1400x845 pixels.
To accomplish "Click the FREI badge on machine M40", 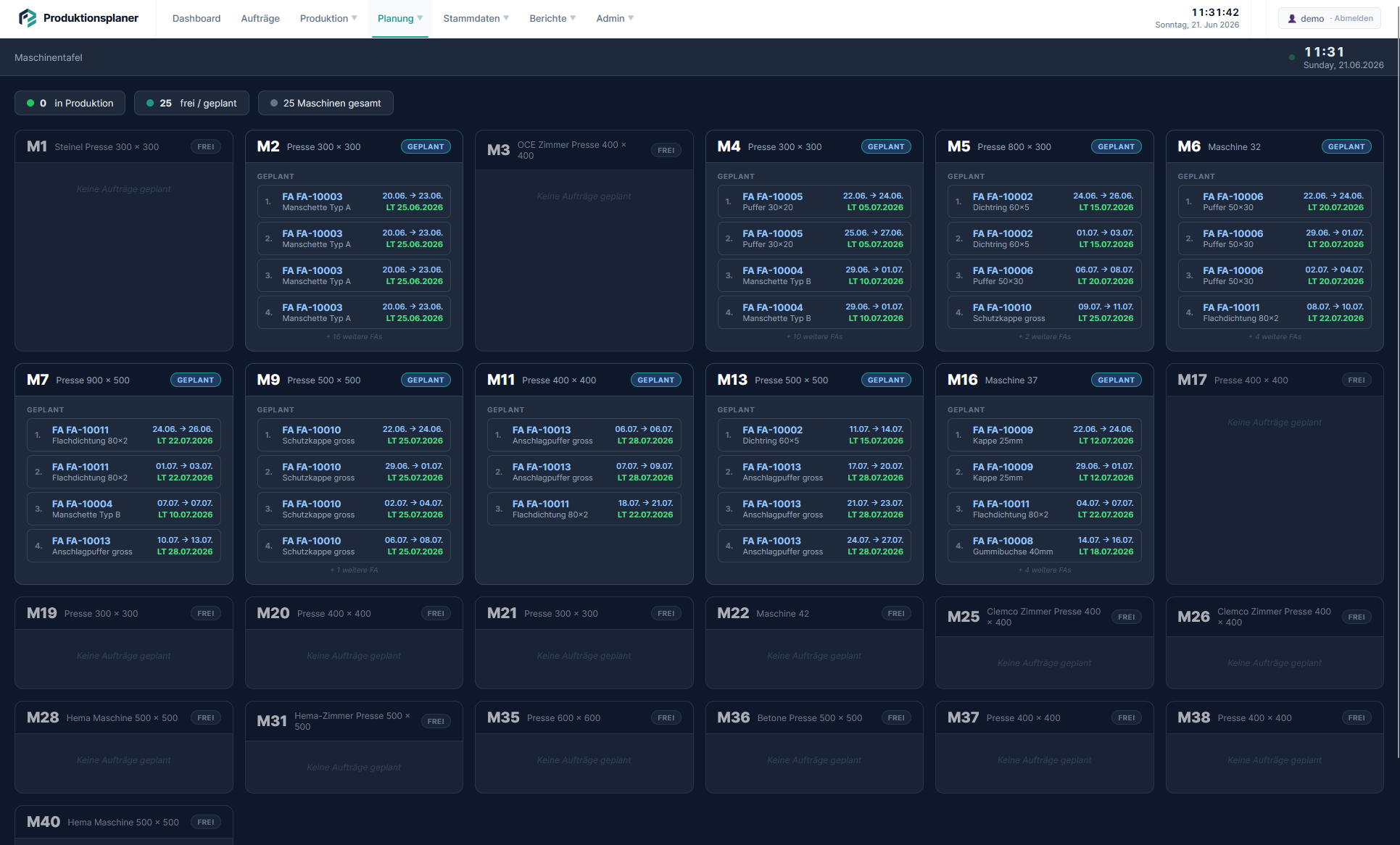I will [x=206, y=822].
